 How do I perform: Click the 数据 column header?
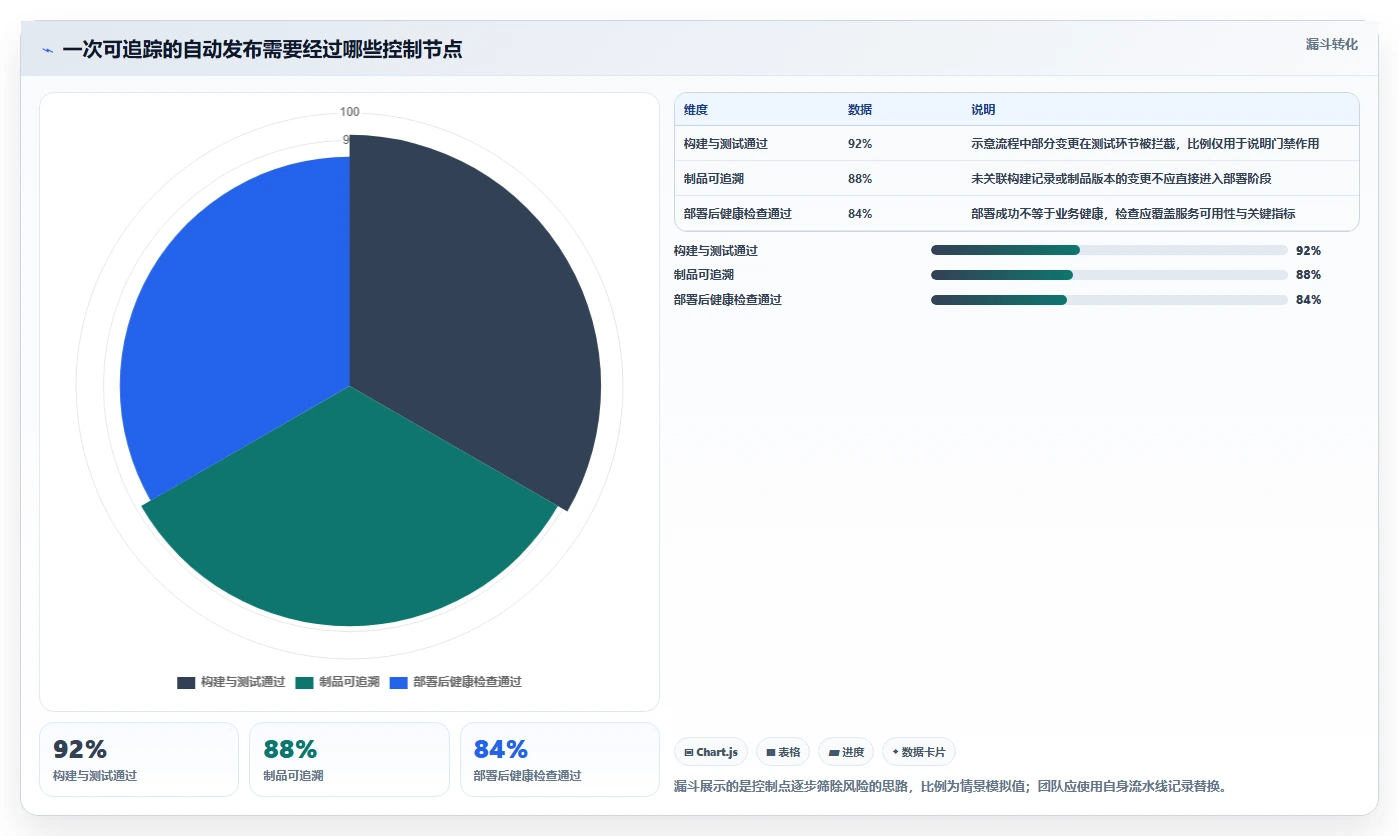[860, 110]
